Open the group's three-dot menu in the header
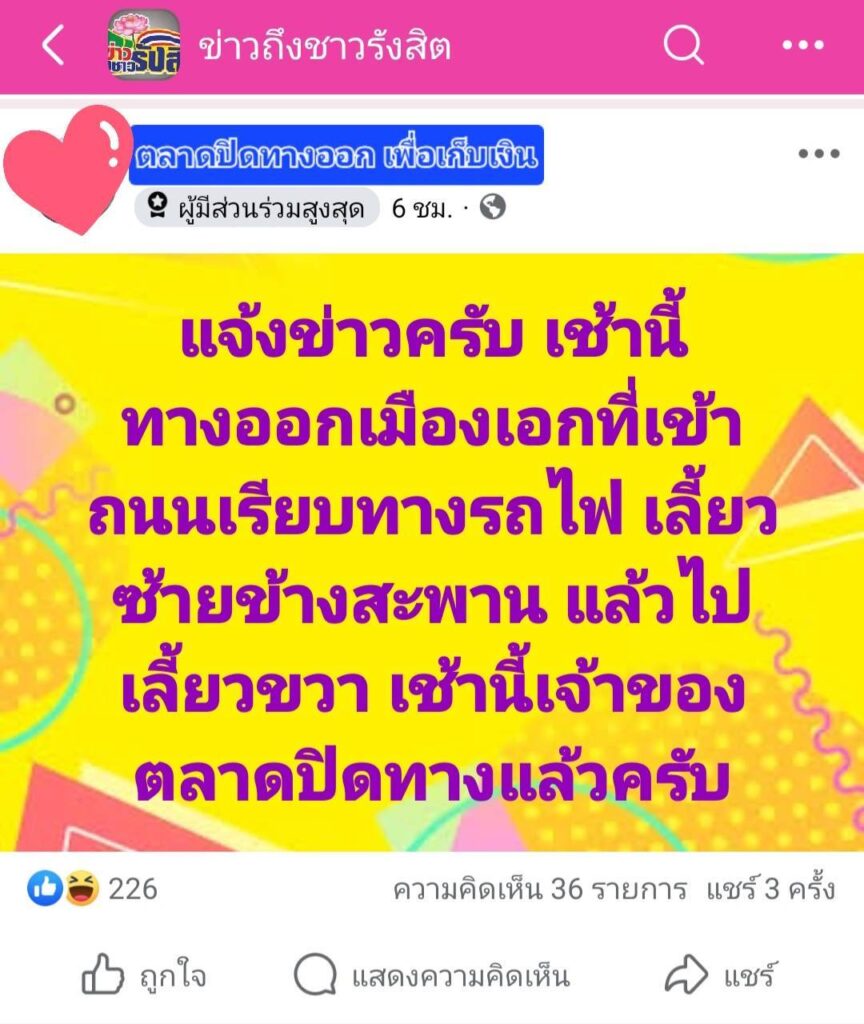Screen dimensions: 864x1024 [x=803, y=45]
